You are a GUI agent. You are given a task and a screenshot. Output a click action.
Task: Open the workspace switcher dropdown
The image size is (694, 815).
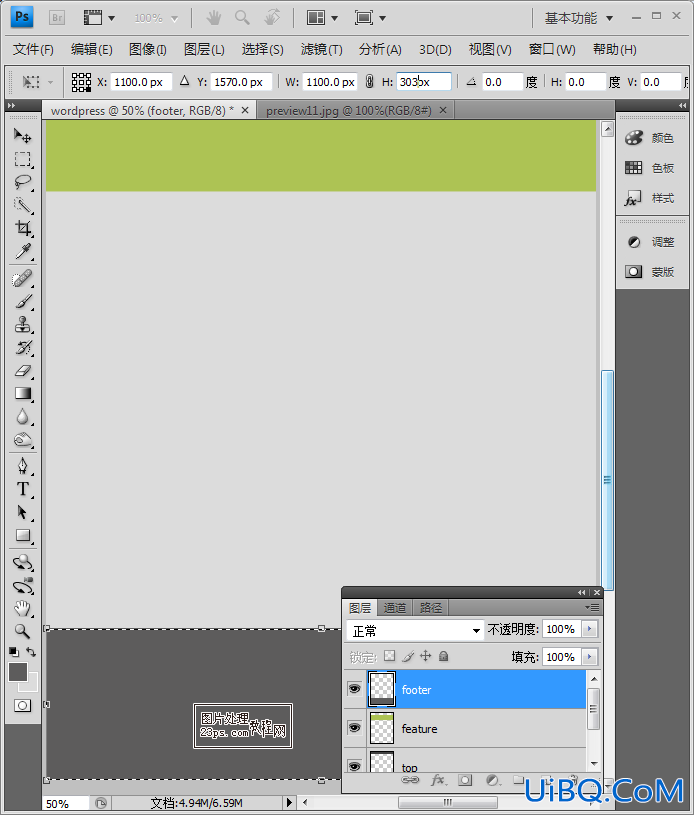tap(579, 18)
